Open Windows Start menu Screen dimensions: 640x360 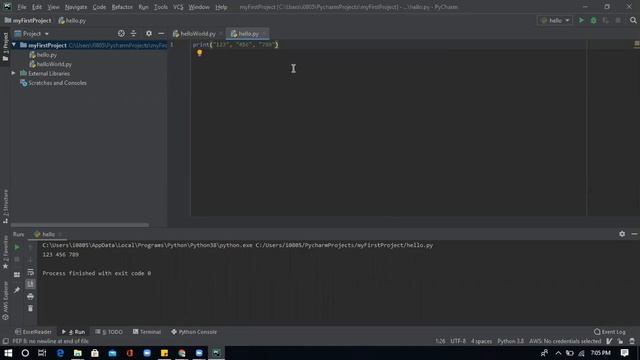[8, 353]
